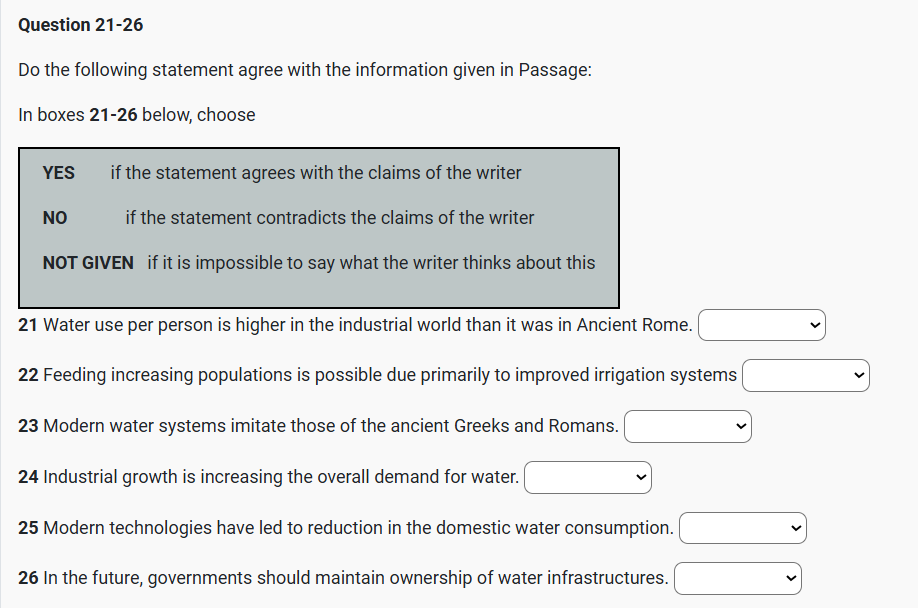Click 'if the statement contradicts the claims' text
Screen dimensions: 918x608
tap(330, 218)
